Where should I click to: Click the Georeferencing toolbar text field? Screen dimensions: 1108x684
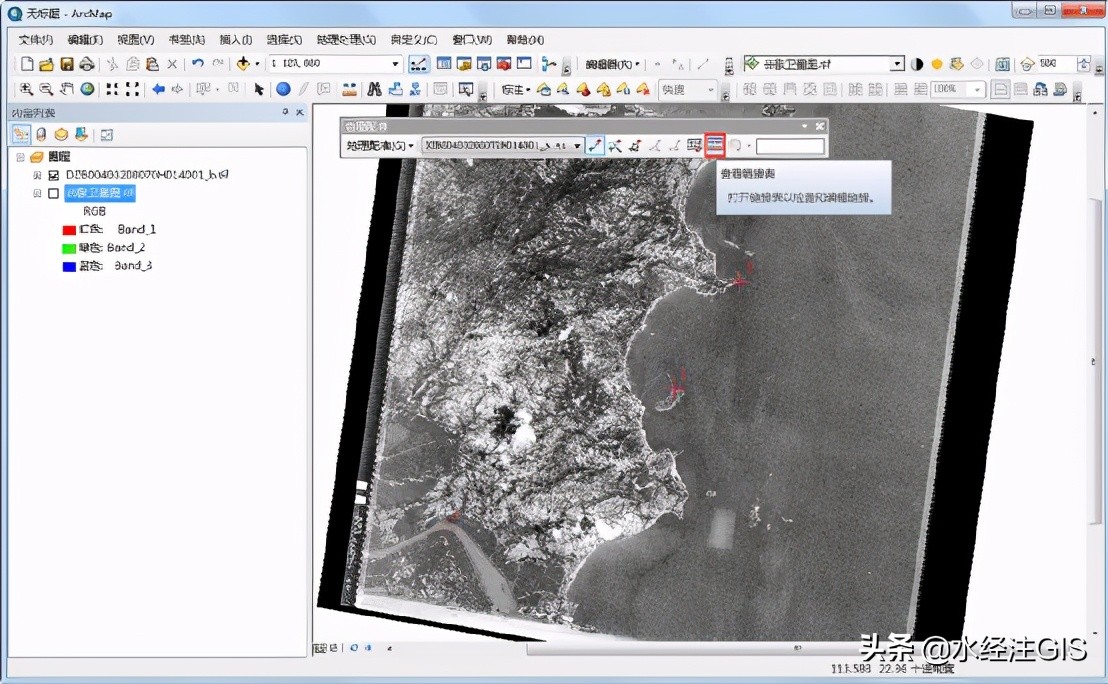pyautogui.click(x=790, y=146)
